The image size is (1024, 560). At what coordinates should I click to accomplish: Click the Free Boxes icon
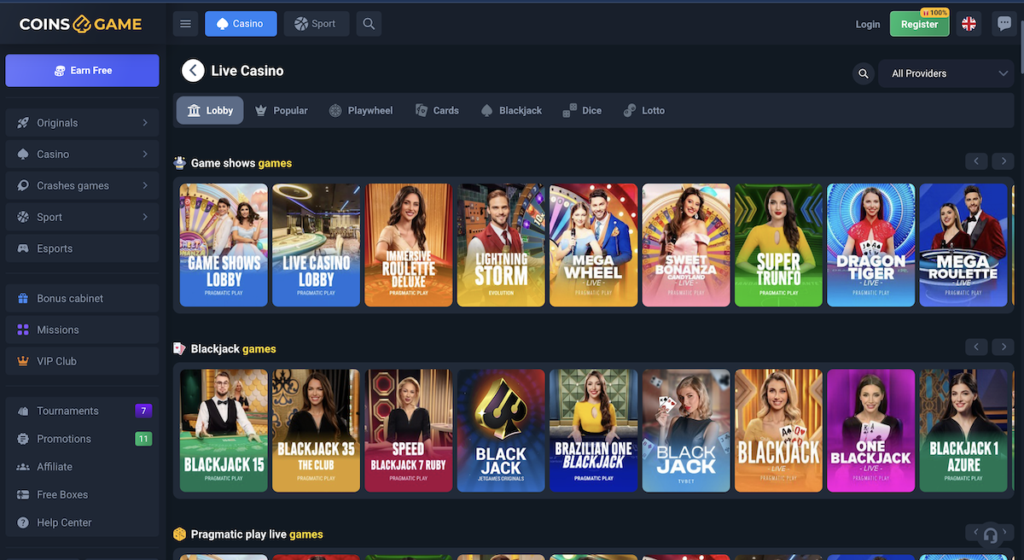tap(23, 495)
